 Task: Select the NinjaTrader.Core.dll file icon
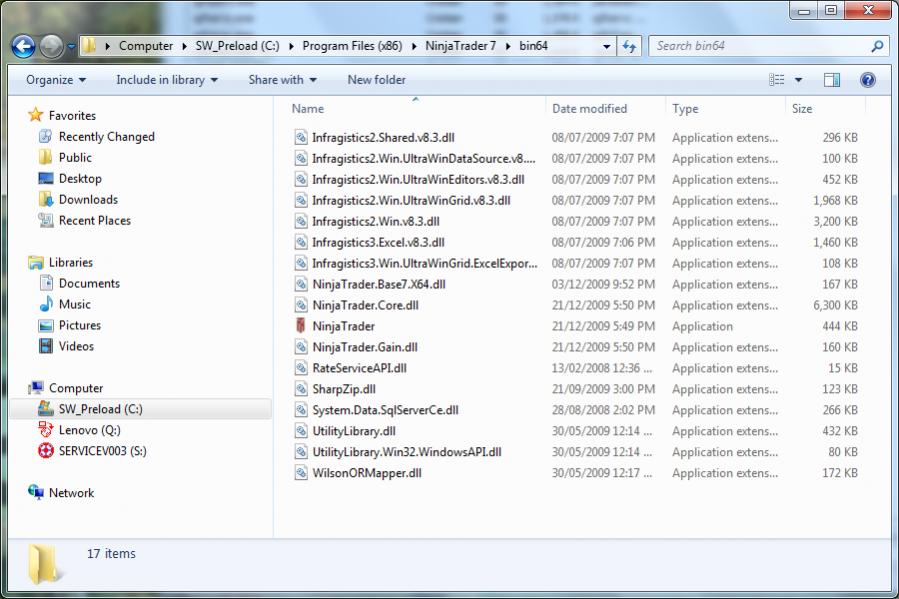pyautogui.click(x=300, y=305)
